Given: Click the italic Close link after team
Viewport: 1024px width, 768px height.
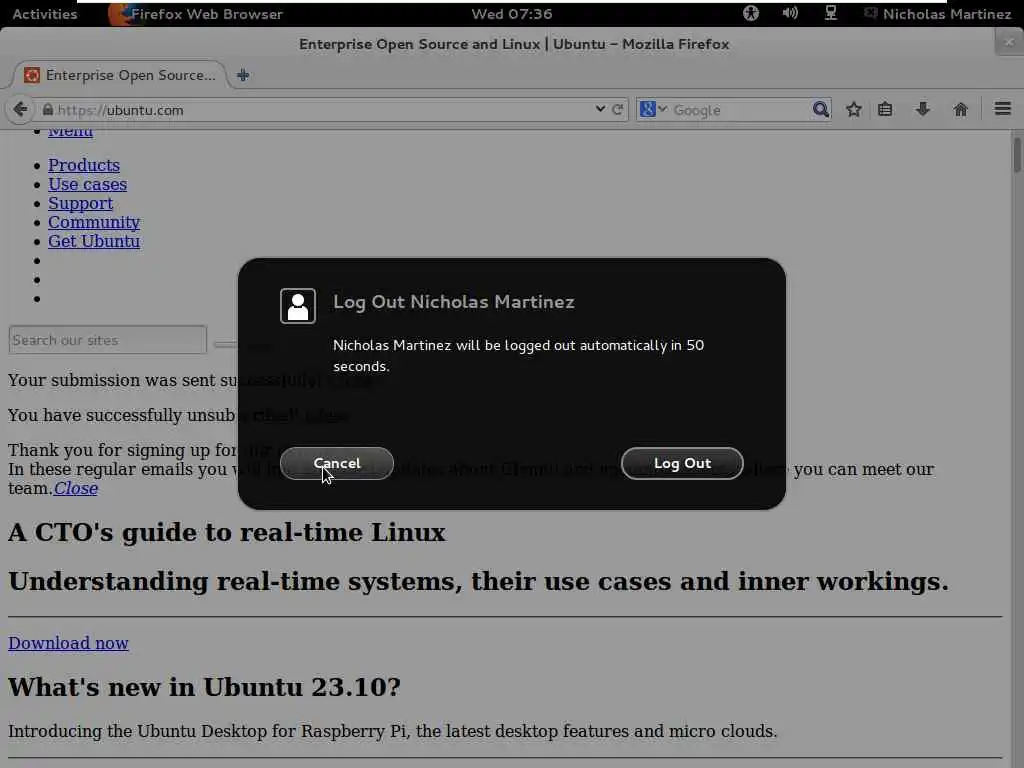Looking at the screenshot, I should tap(76, 488).
